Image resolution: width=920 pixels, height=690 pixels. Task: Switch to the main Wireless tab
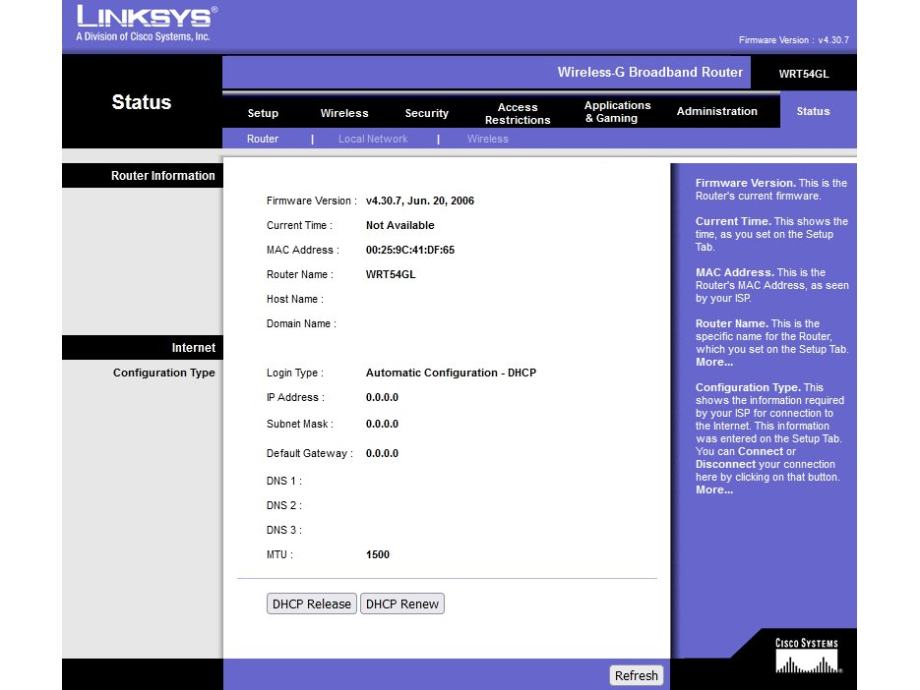[x=344, y=113]
